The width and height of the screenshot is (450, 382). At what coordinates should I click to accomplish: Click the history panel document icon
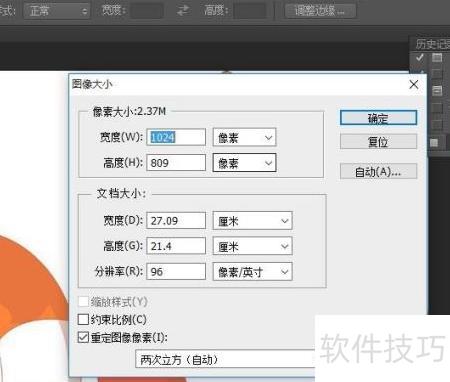[x=437, y=90]
